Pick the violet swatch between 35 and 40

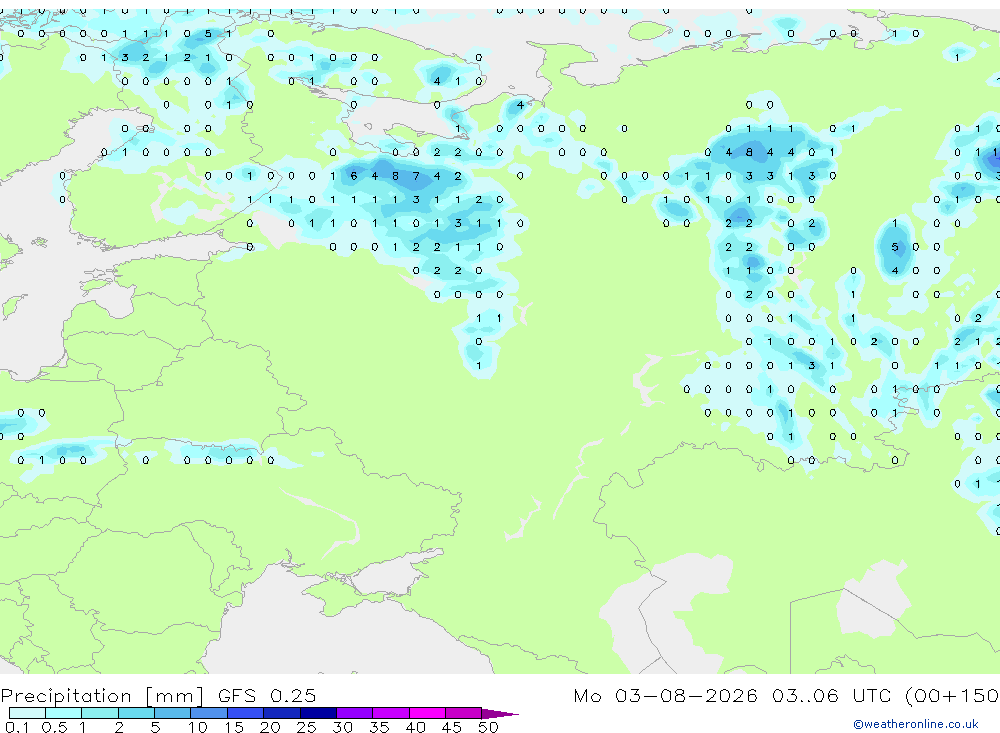(x=391, y=713)
